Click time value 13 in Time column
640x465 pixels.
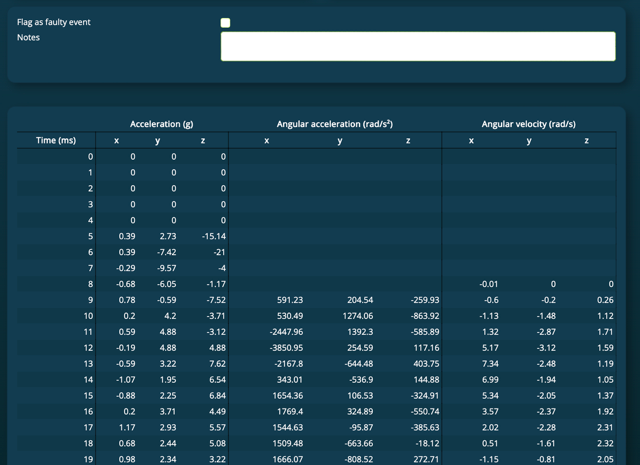point(88,364)
